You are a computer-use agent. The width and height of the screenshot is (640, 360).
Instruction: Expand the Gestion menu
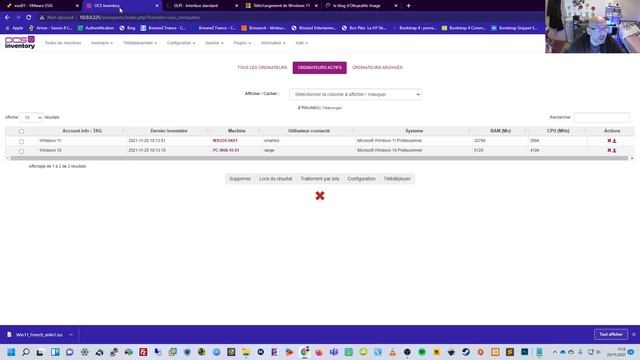click(214, 43)
